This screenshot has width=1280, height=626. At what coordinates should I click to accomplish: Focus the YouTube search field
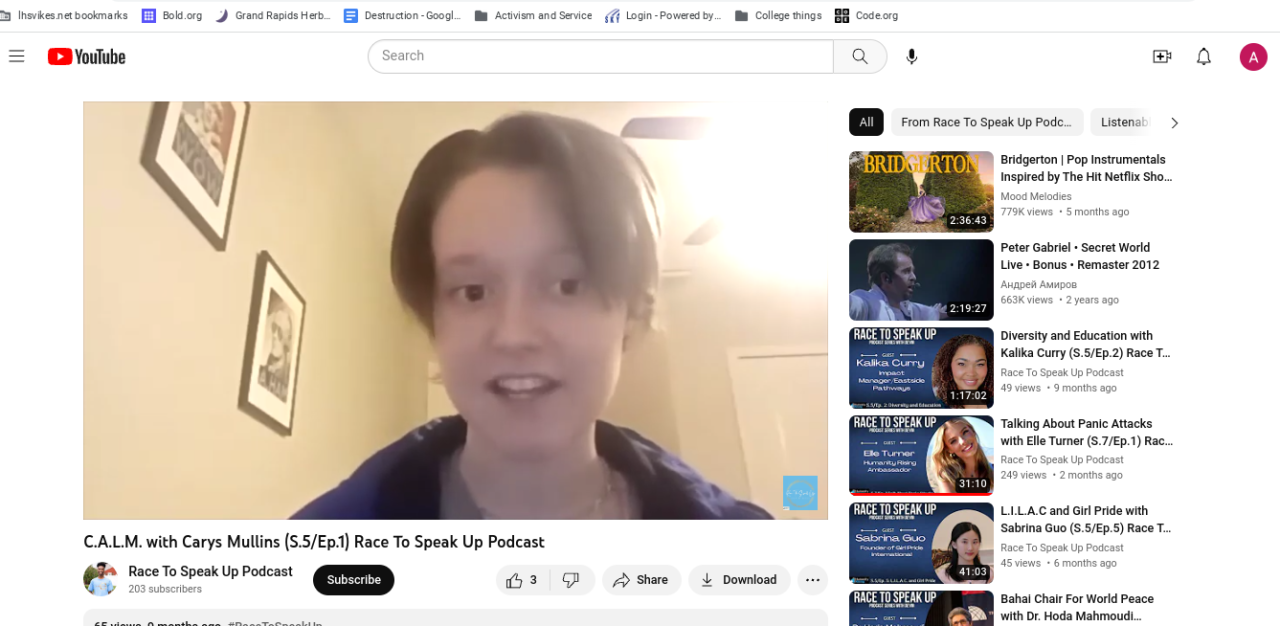click(x=600, y=56)
